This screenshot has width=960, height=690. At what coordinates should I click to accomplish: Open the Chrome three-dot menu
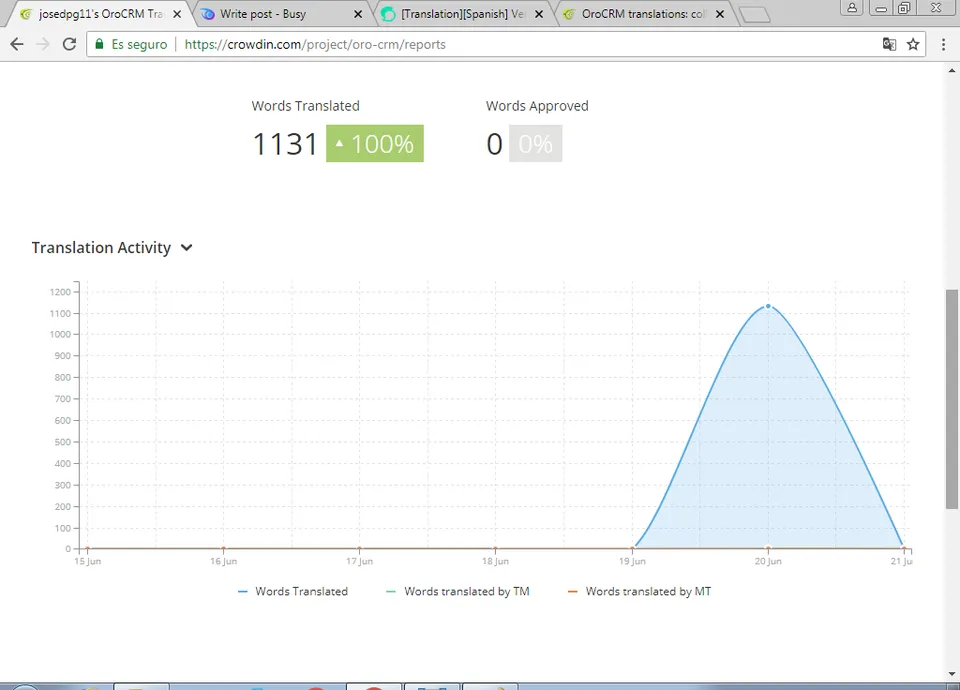tap(943, 44)
